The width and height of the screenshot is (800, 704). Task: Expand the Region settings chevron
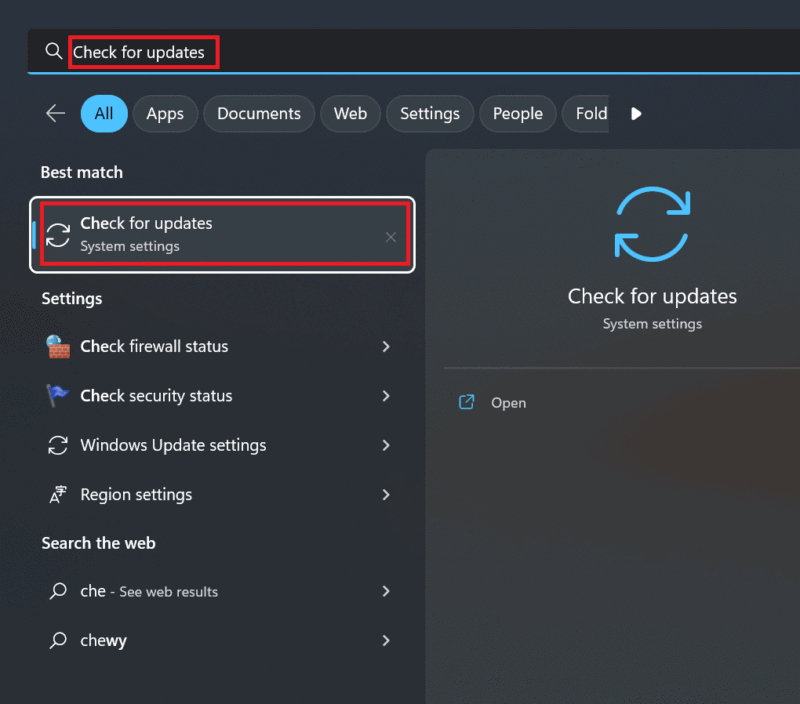(386, 494)
